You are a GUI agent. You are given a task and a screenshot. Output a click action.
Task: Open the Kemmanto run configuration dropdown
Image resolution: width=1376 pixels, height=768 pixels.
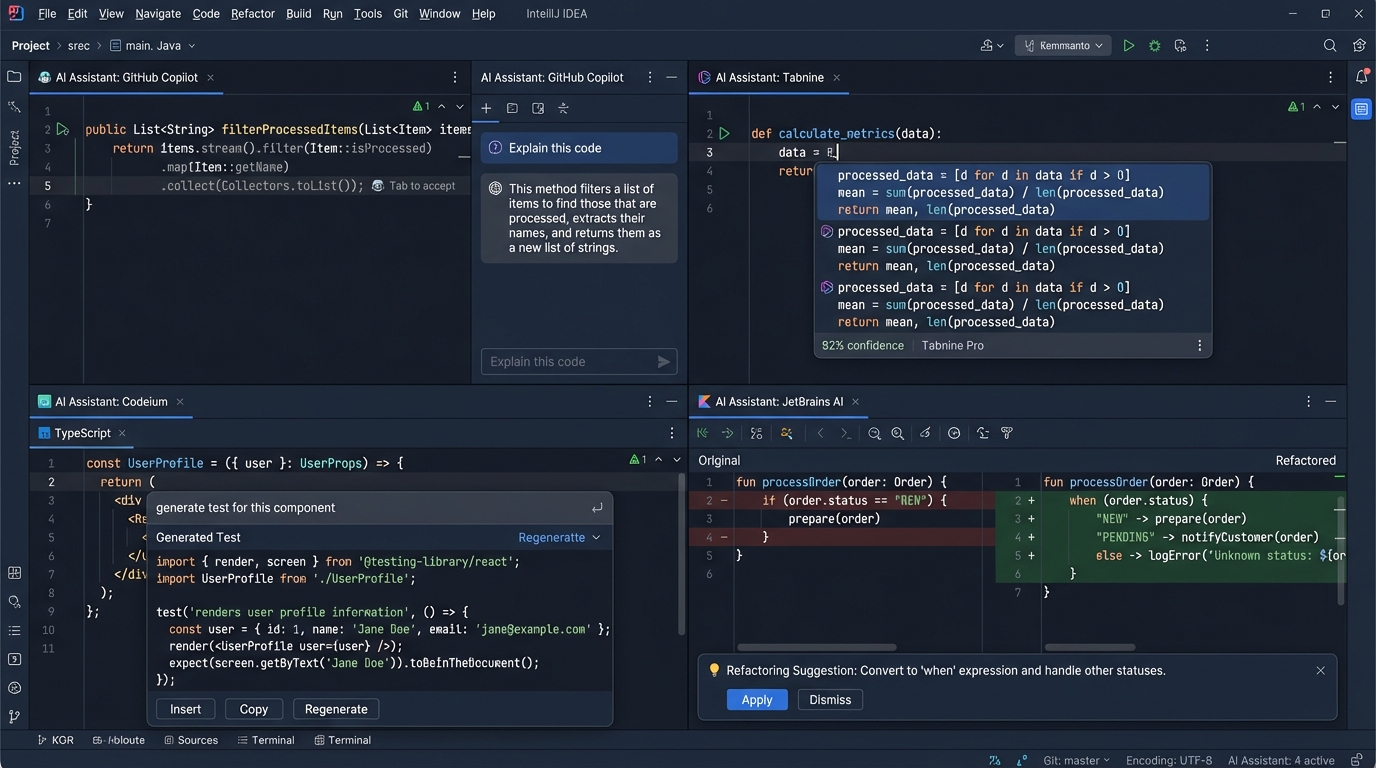pos(1062,45)
